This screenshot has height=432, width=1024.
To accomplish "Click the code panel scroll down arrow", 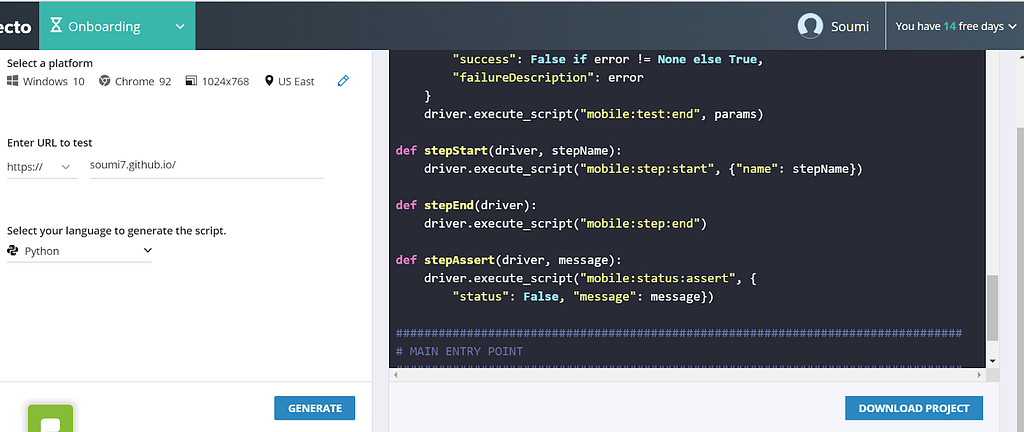I will click(992, 361).
